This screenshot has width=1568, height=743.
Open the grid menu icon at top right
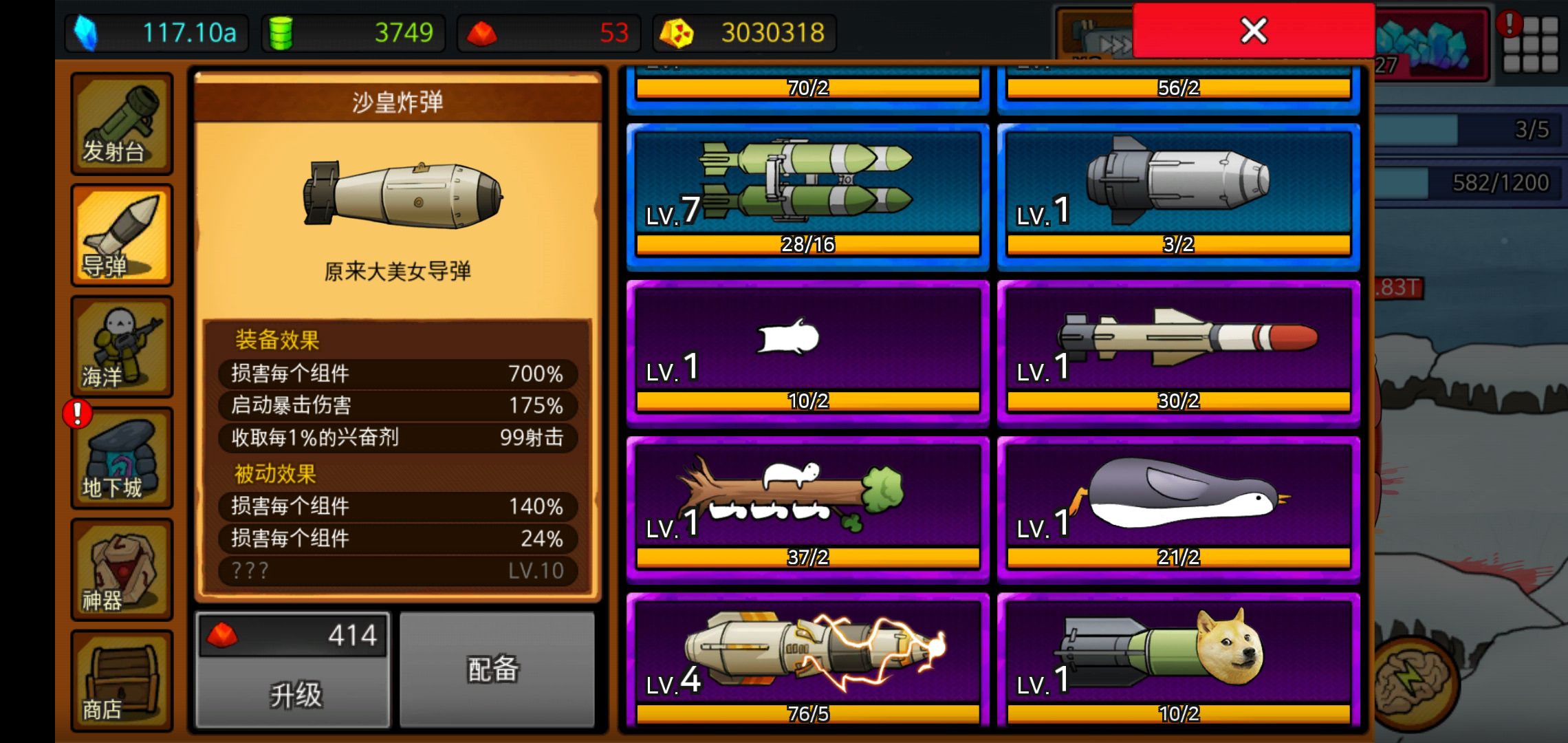[x=1530, y=44]
